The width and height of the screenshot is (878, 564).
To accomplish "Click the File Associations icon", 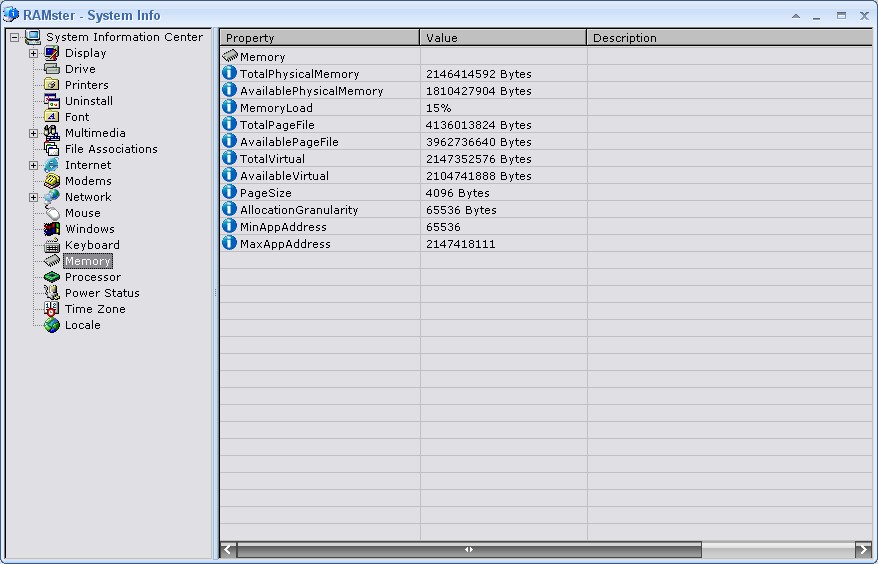I will 52,149.
